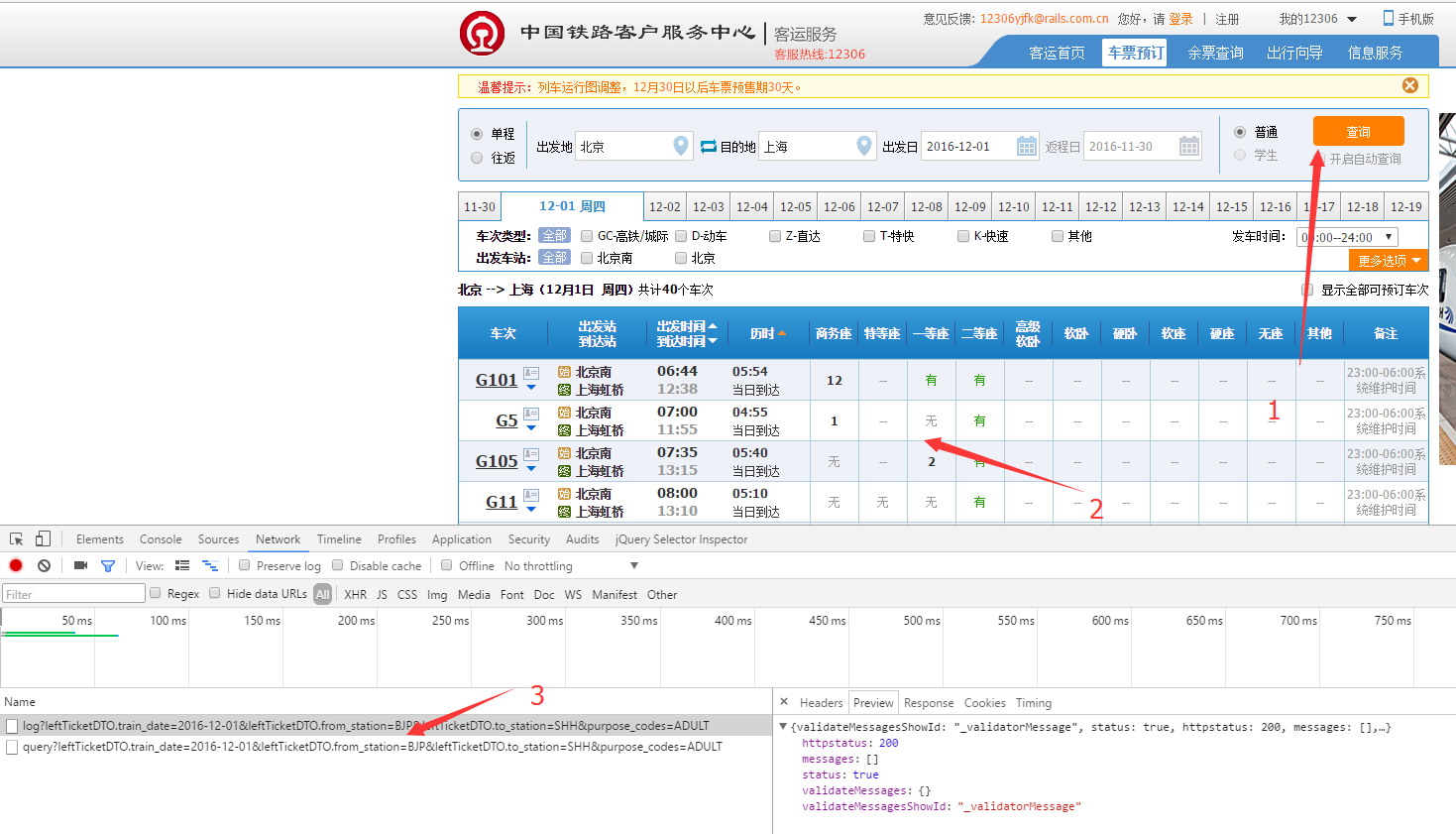
Task: Open 我的12306 dropdown menu
Action: tap(1318, 19)
